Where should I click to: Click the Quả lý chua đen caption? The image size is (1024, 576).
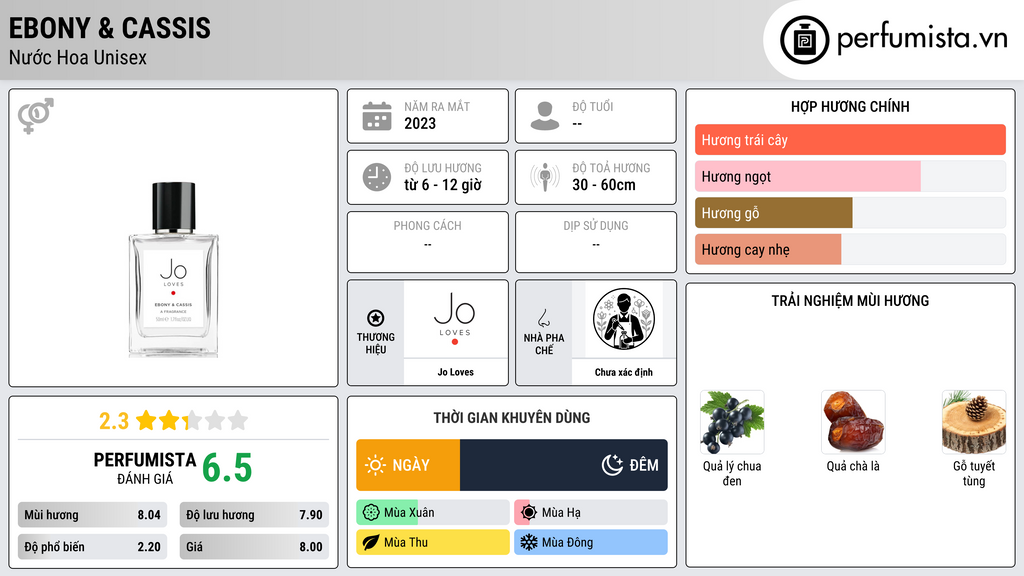coord(732,473)
